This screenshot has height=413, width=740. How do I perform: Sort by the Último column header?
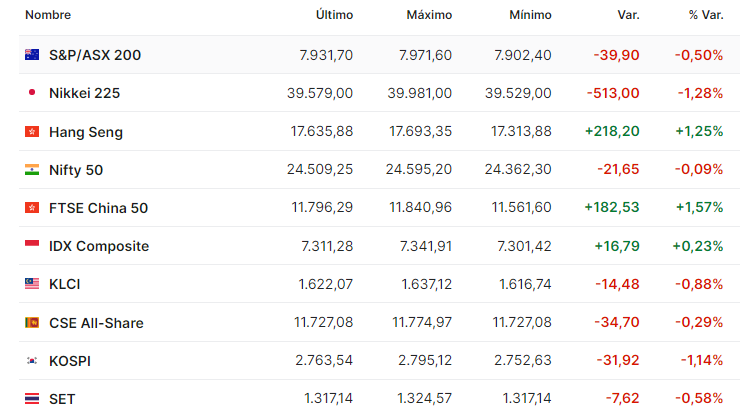coord(334,15)
